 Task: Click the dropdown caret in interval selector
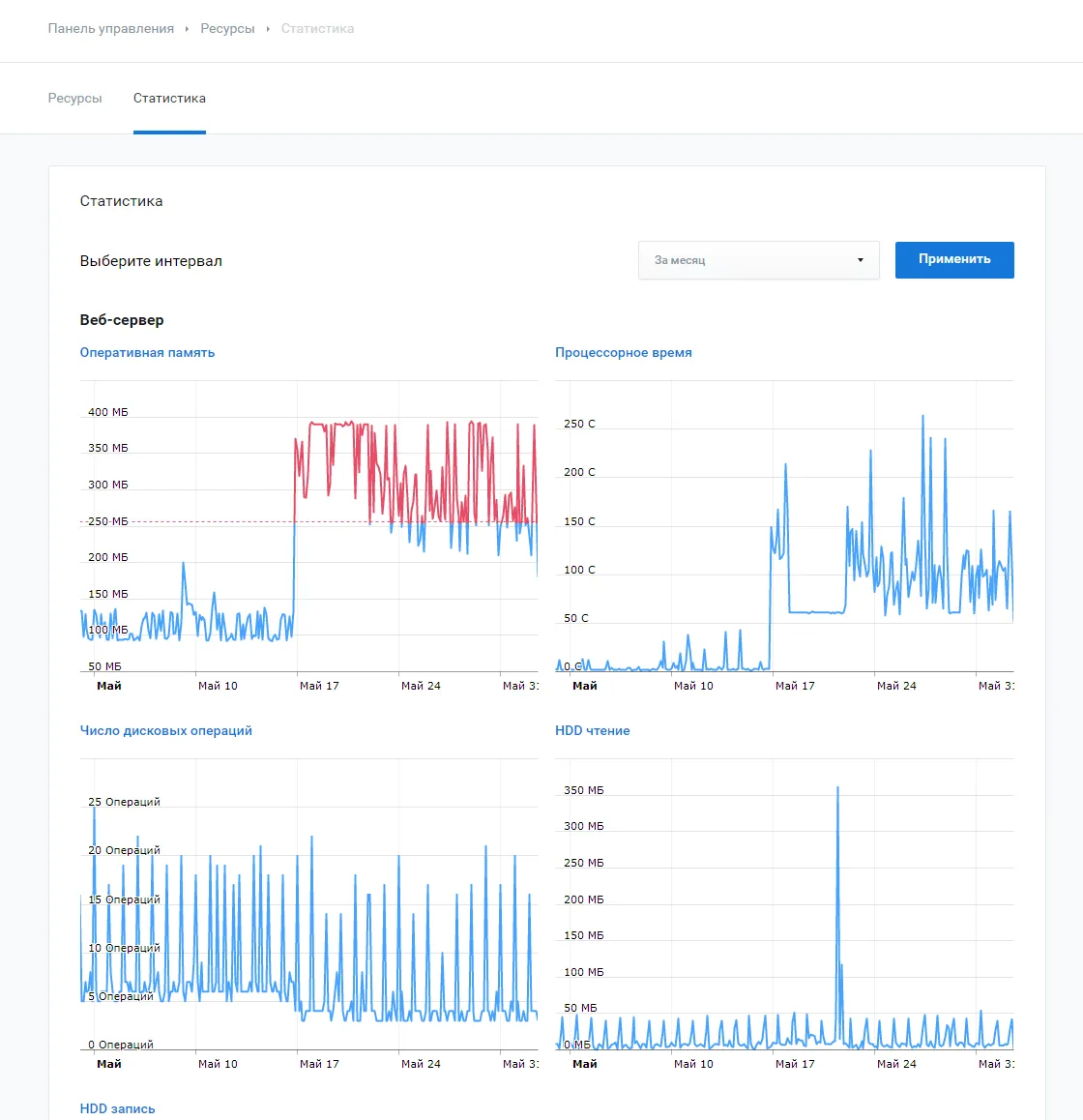[x=861, y=260]
